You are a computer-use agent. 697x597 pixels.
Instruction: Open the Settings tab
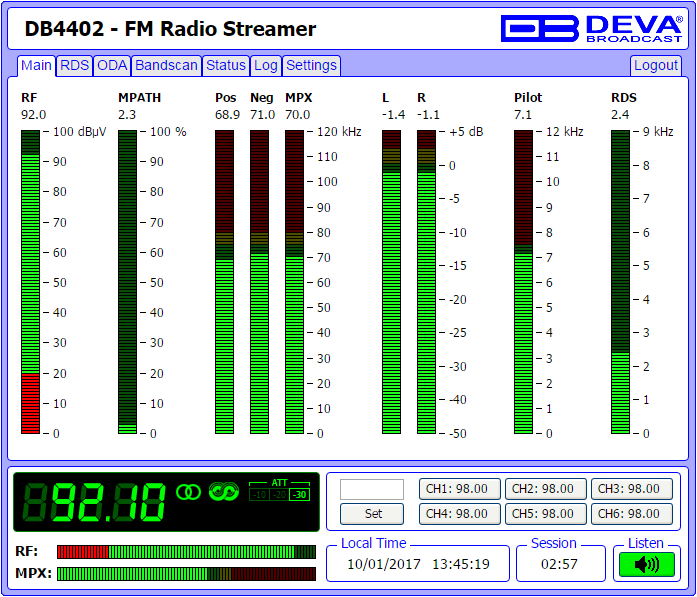tap(311, 66)
